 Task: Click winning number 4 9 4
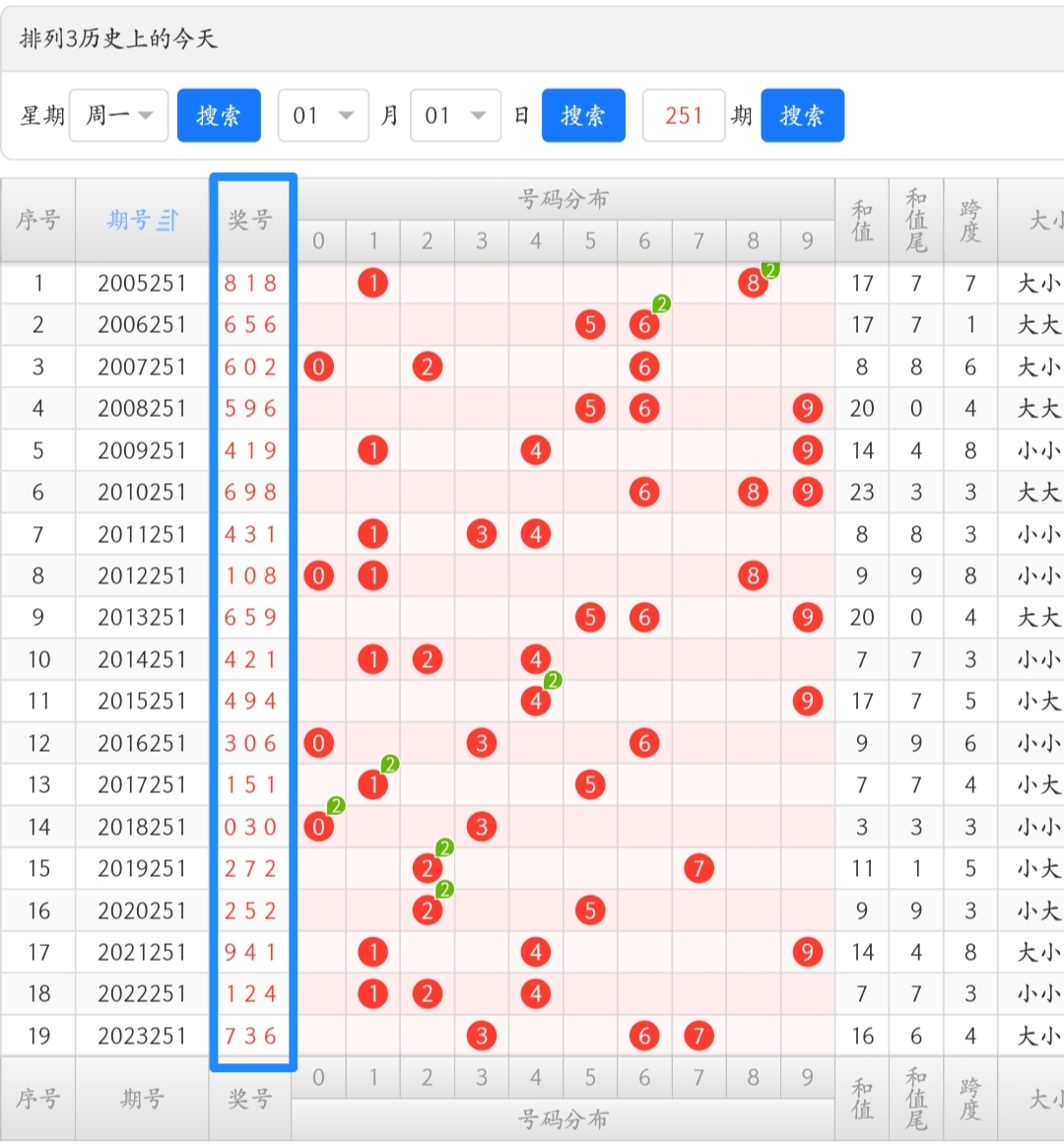click(x=250, y=701)
